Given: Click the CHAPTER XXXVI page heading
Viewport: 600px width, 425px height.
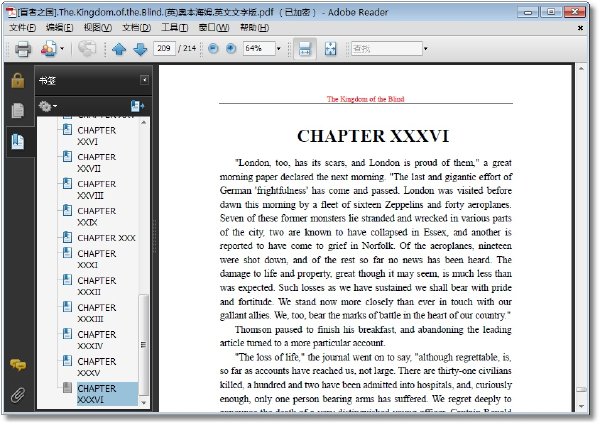Looking at the screenshot, I should coord(373,136).
